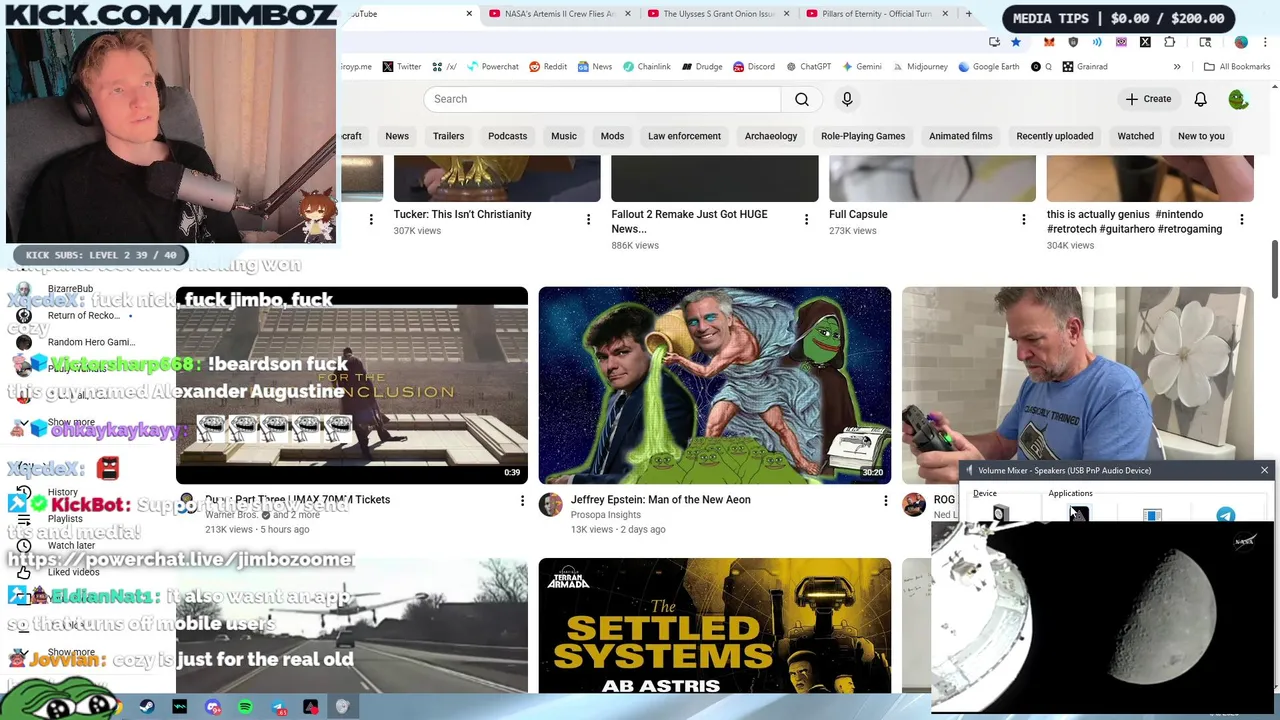The height and width of the screenshot is (720, 1280).
Task: Open the News bookmark
Action: (x=594, y=67)
